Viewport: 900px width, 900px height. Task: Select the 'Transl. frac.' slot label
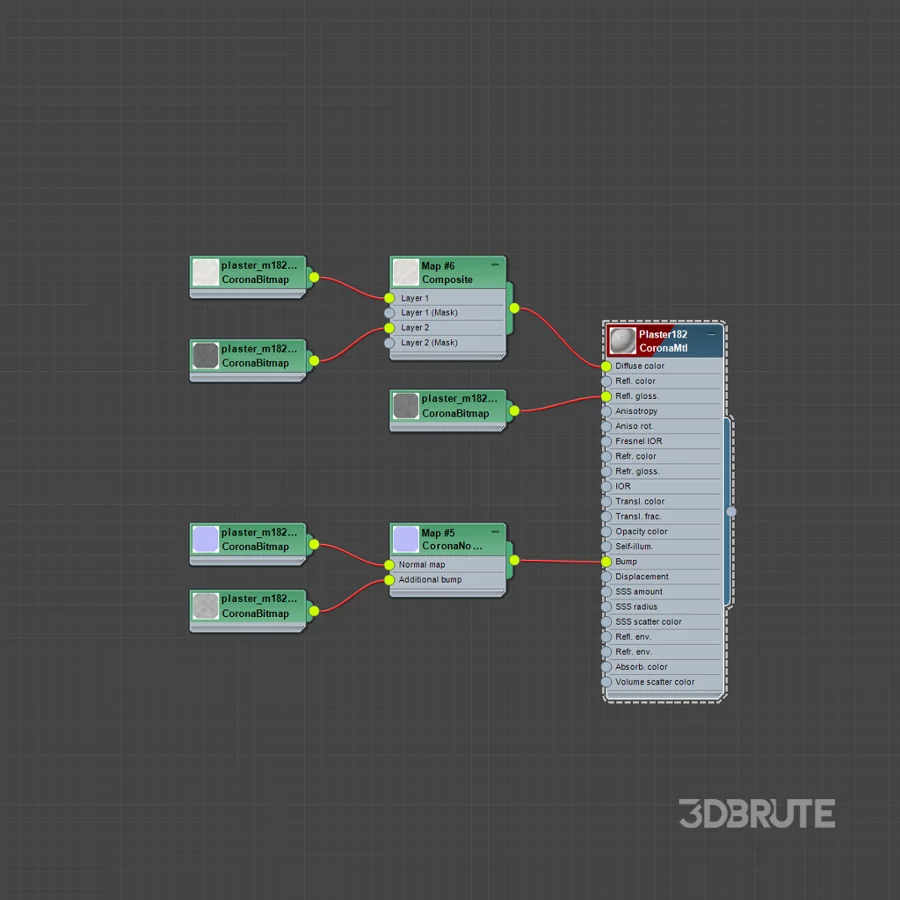(638, 517)
